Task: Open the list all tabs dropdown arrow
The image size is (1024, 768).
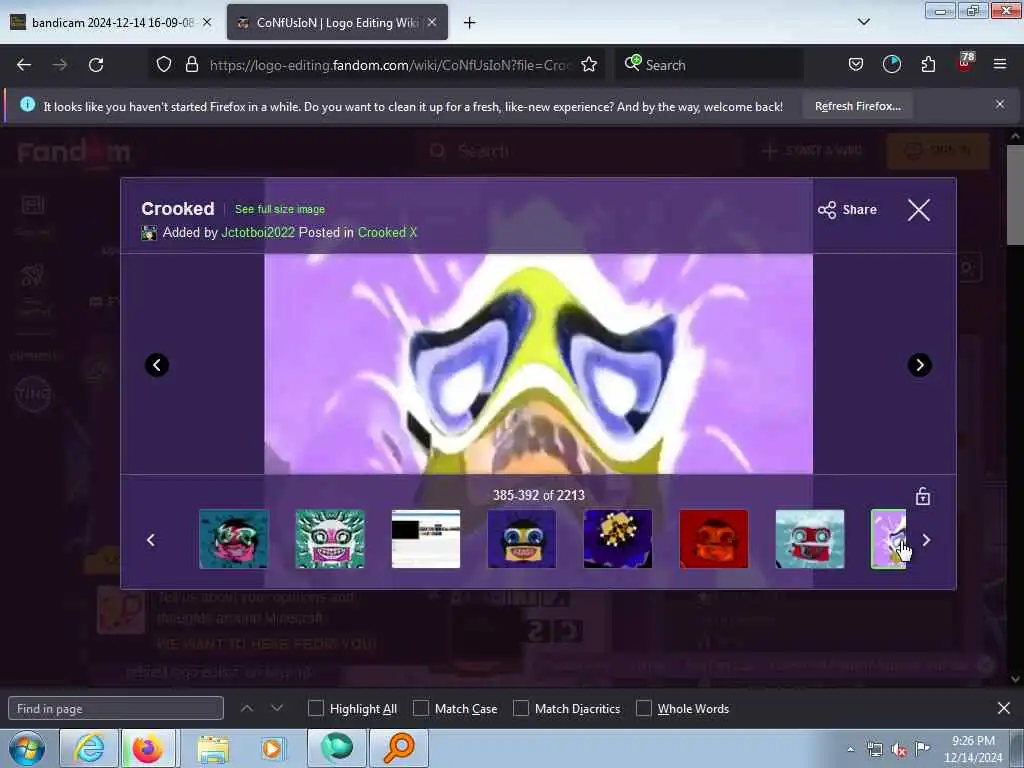Action: (863, 22)
